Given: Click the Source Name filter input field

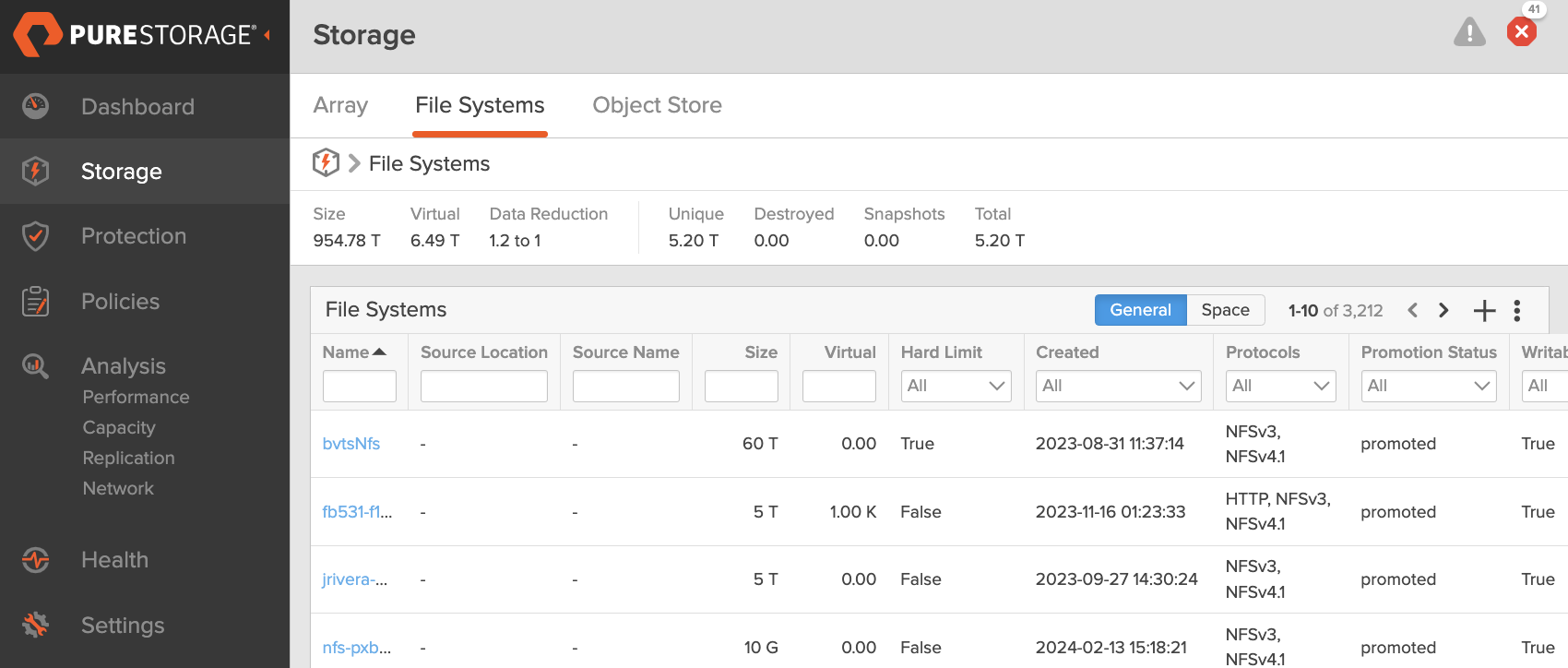Looking at the screenshot, I should coord(625,386).
